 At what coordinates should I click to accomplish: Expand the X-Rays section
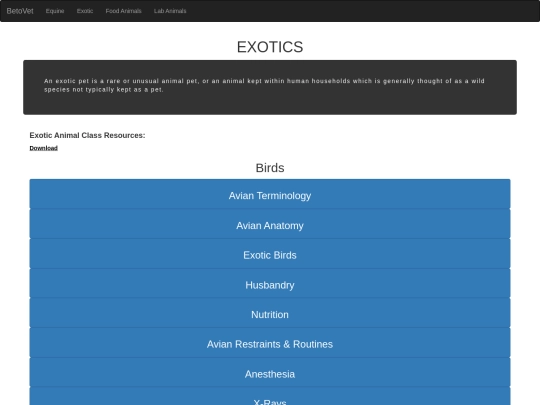(x=270, y=396)
